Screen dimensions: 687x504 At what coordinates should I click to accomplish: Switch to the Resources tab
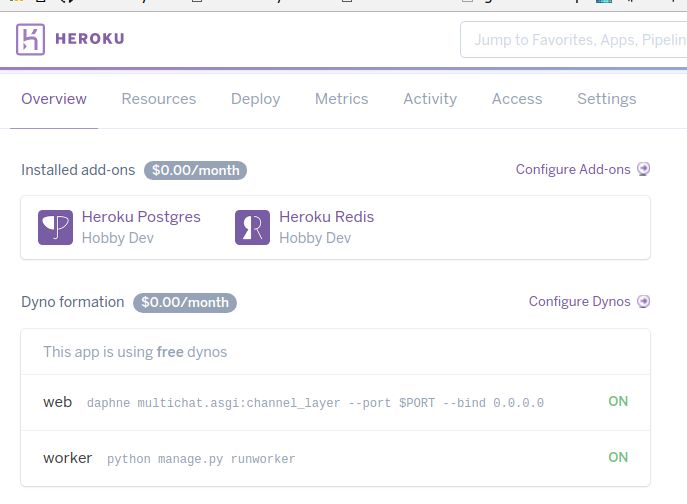click(x=159, y=99)
